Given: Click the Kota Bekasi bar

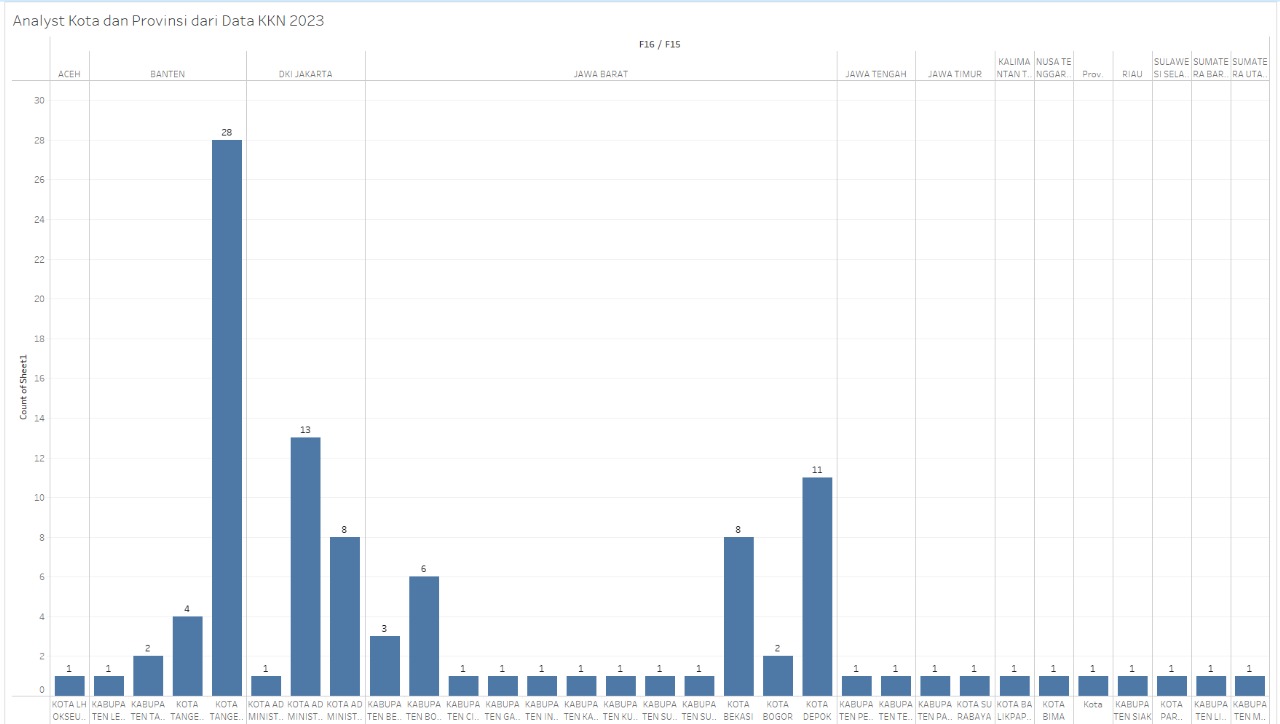Looking at the screenshot, I should [739, 616].
